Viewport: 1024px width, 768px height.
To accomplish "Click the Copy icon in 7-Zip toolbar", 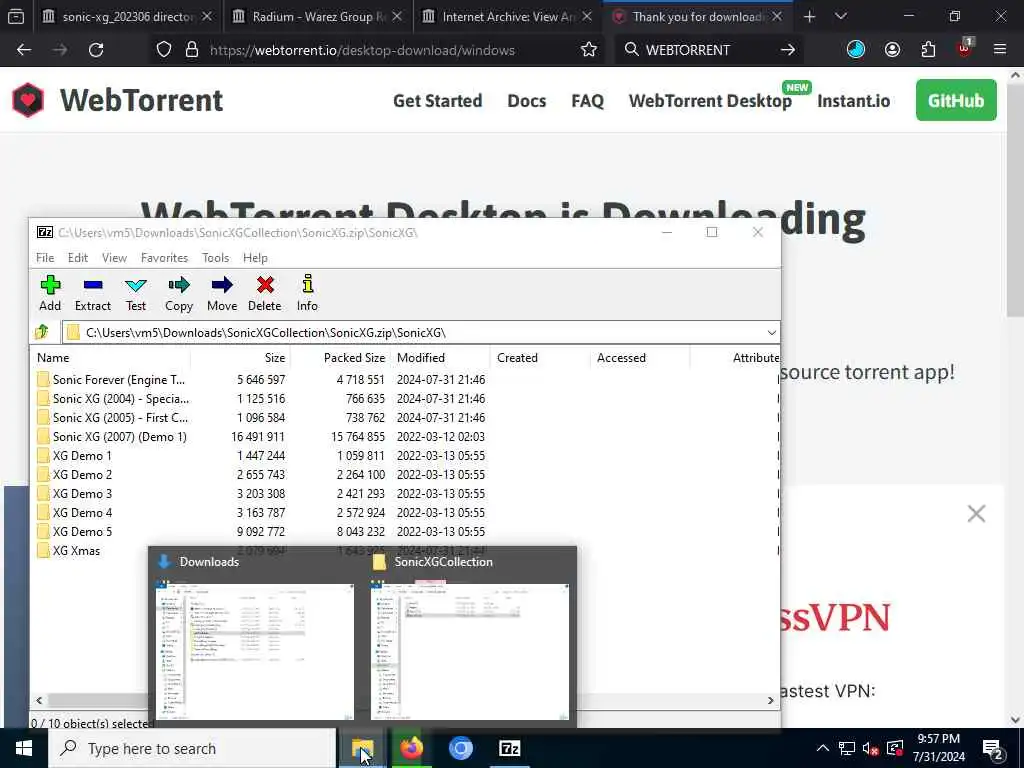I will click(x=178, y=293).
